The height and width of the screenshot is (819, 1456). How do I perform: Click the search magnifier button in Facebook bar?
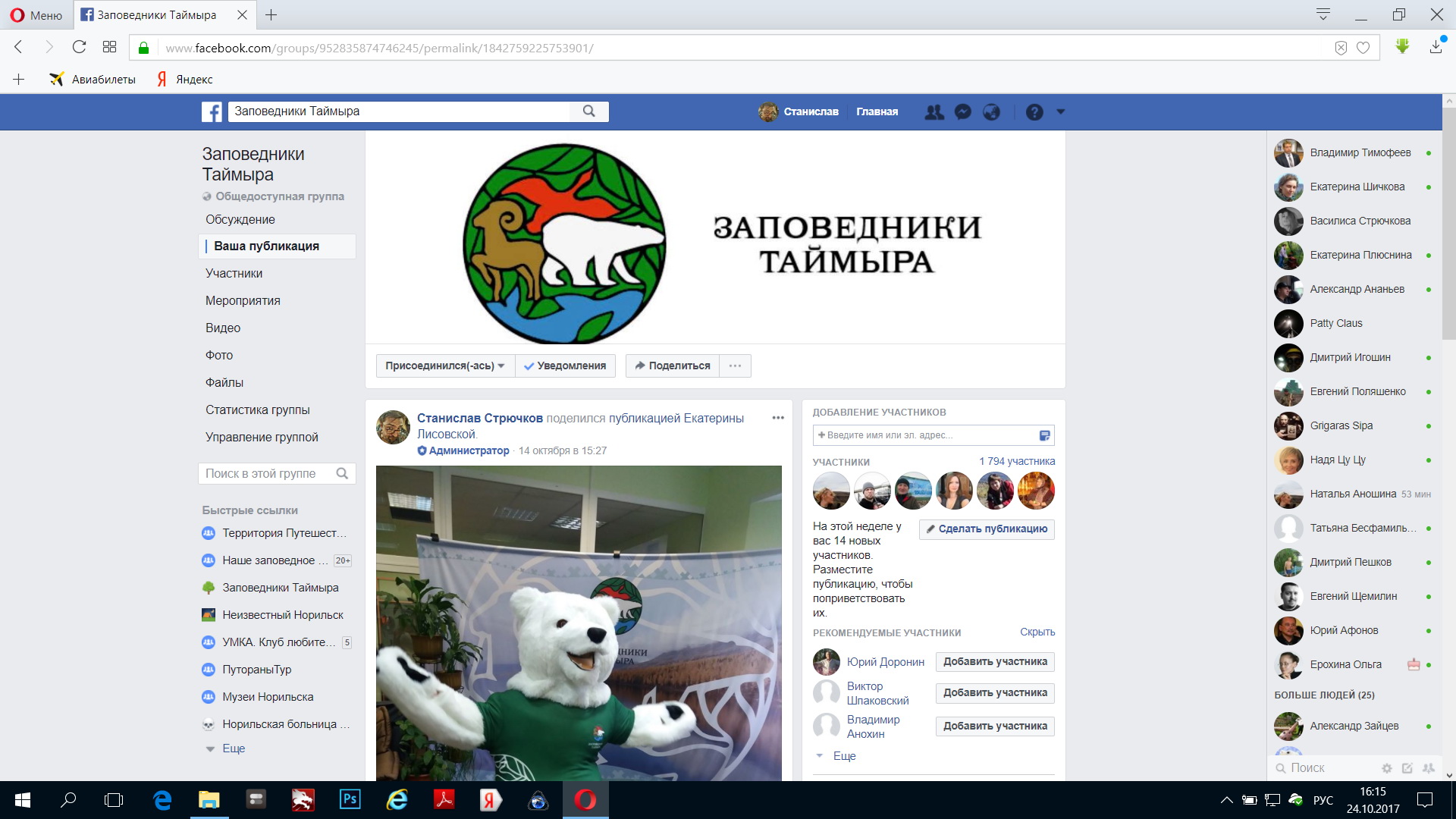coord(589,111)
